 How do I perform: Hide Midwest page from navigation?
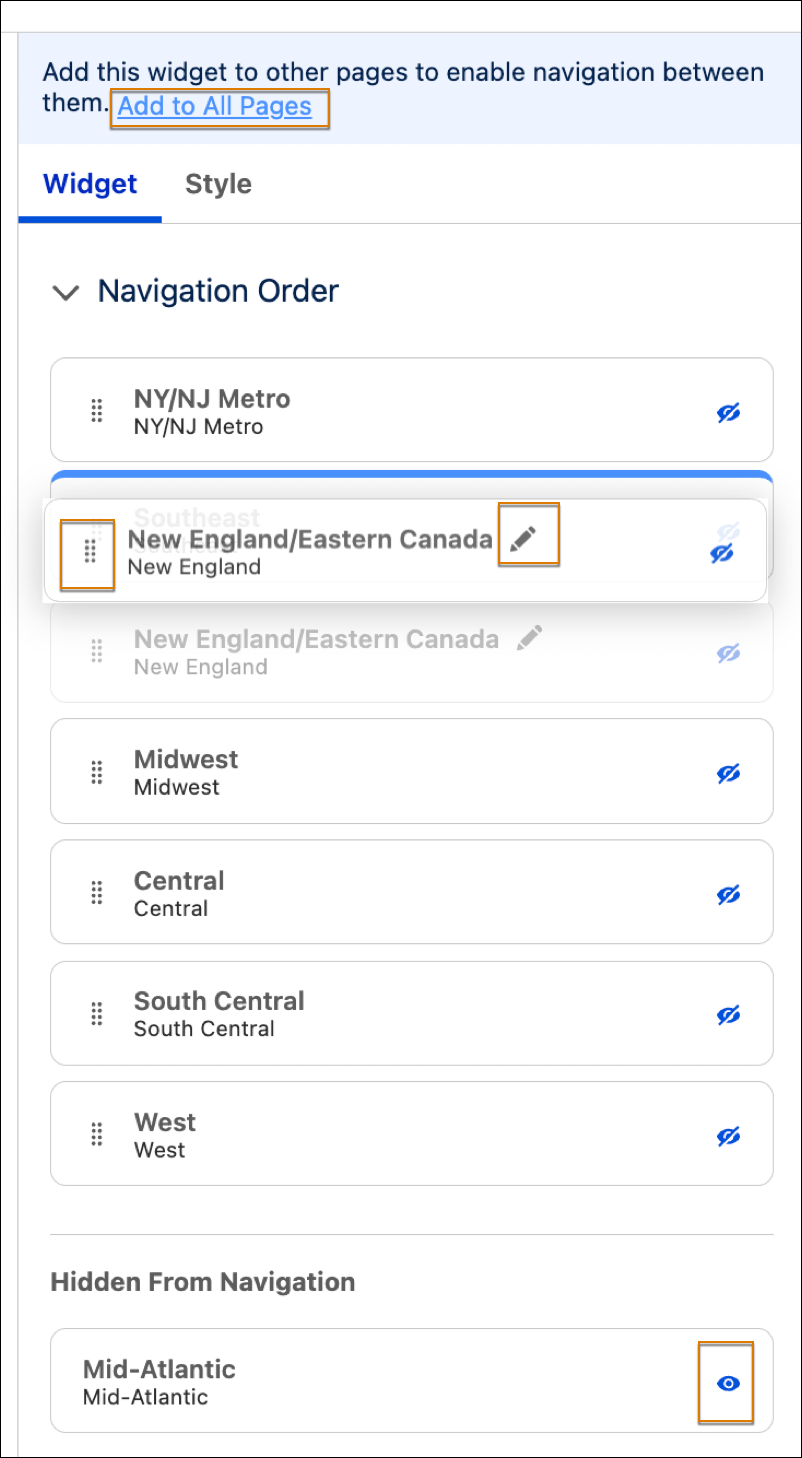(729, 774)
